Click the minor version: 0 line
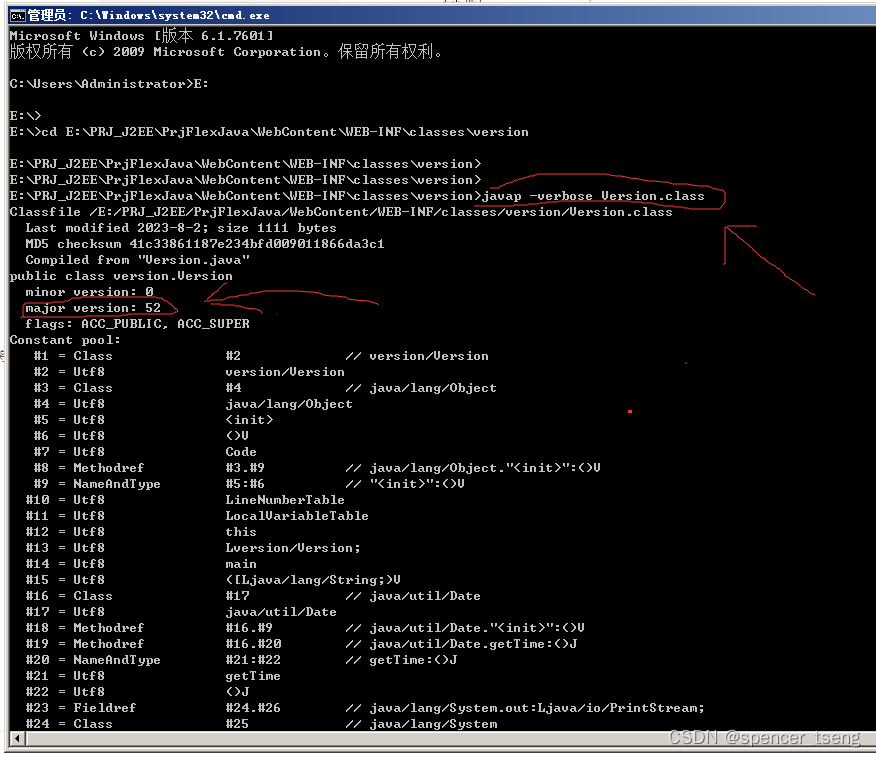Screen dimensions: 876x757 point(90,291)
